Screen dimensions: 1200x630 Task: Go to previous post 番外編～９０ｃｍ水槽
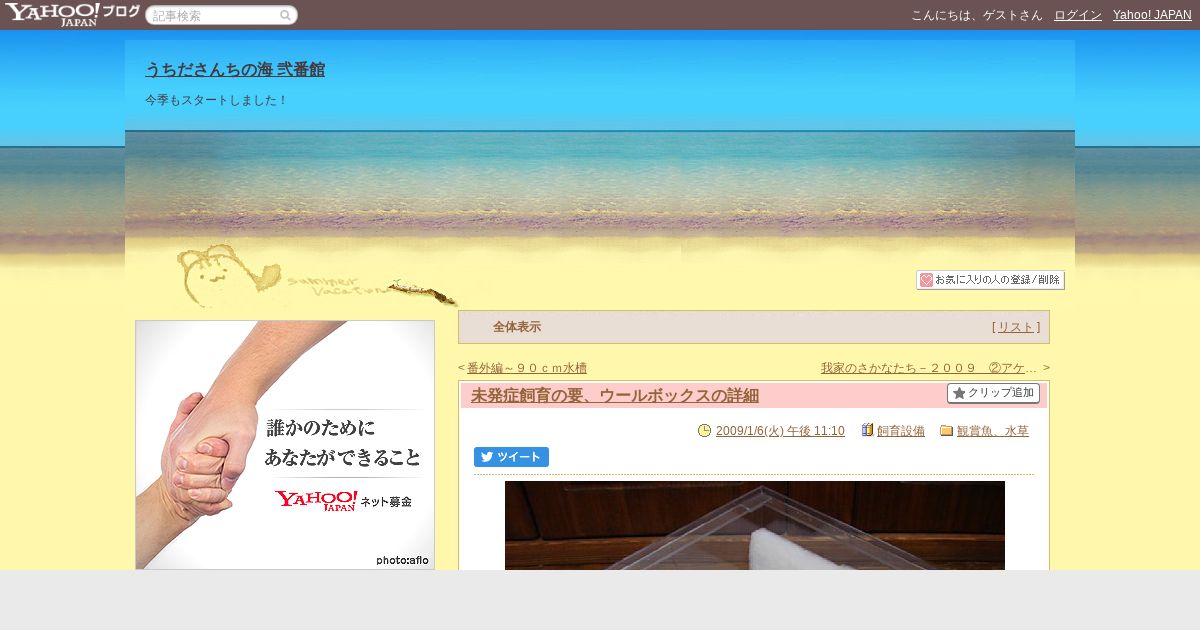(527, 368)
